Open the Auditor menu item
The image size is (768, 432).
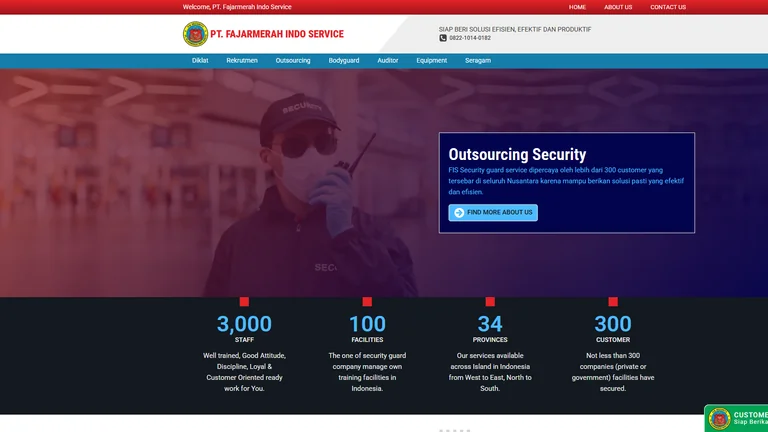[x=387, y=61]
